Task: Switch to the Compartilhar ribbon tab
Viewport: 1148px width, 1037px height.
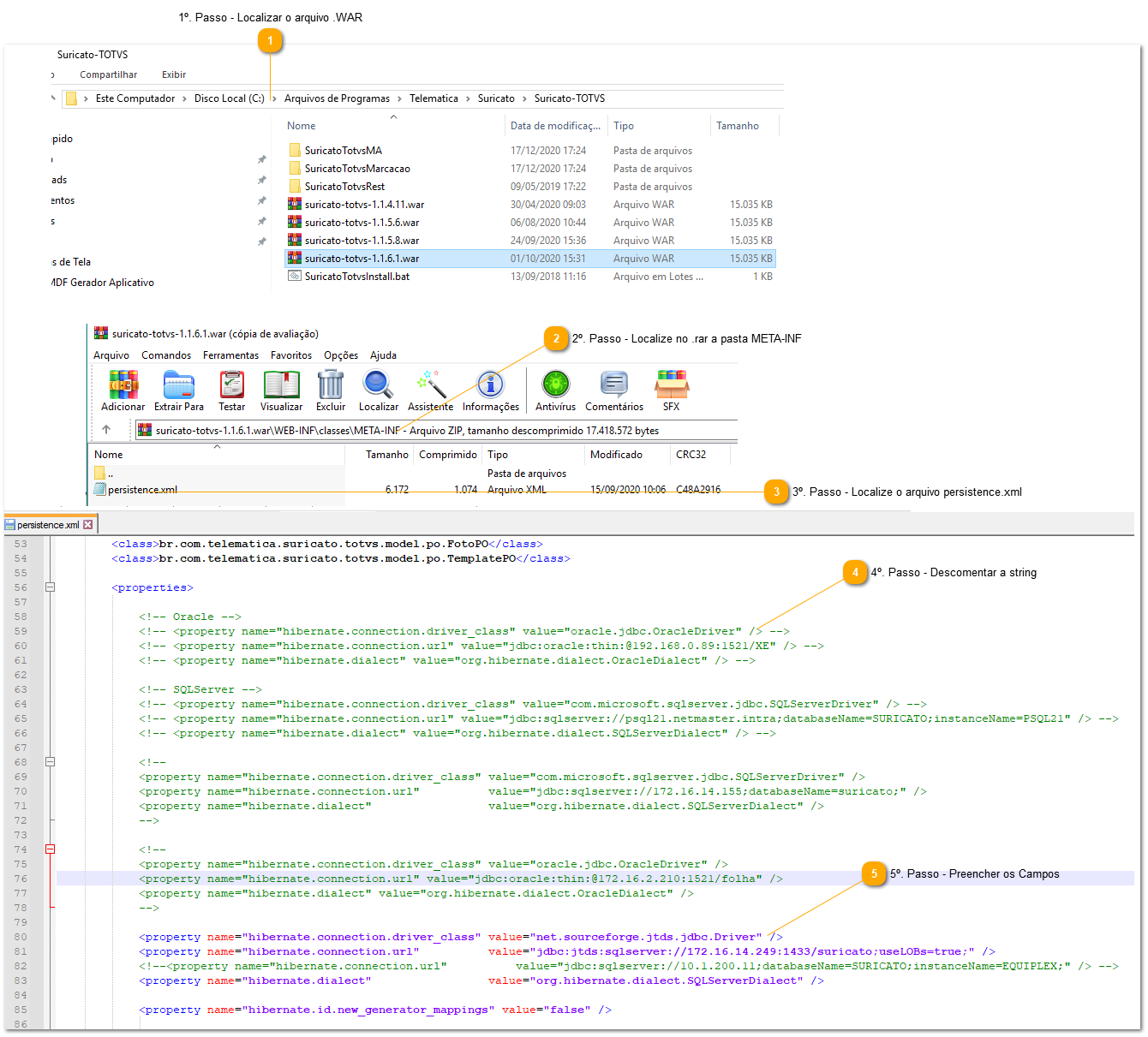Action: (108, 74)
